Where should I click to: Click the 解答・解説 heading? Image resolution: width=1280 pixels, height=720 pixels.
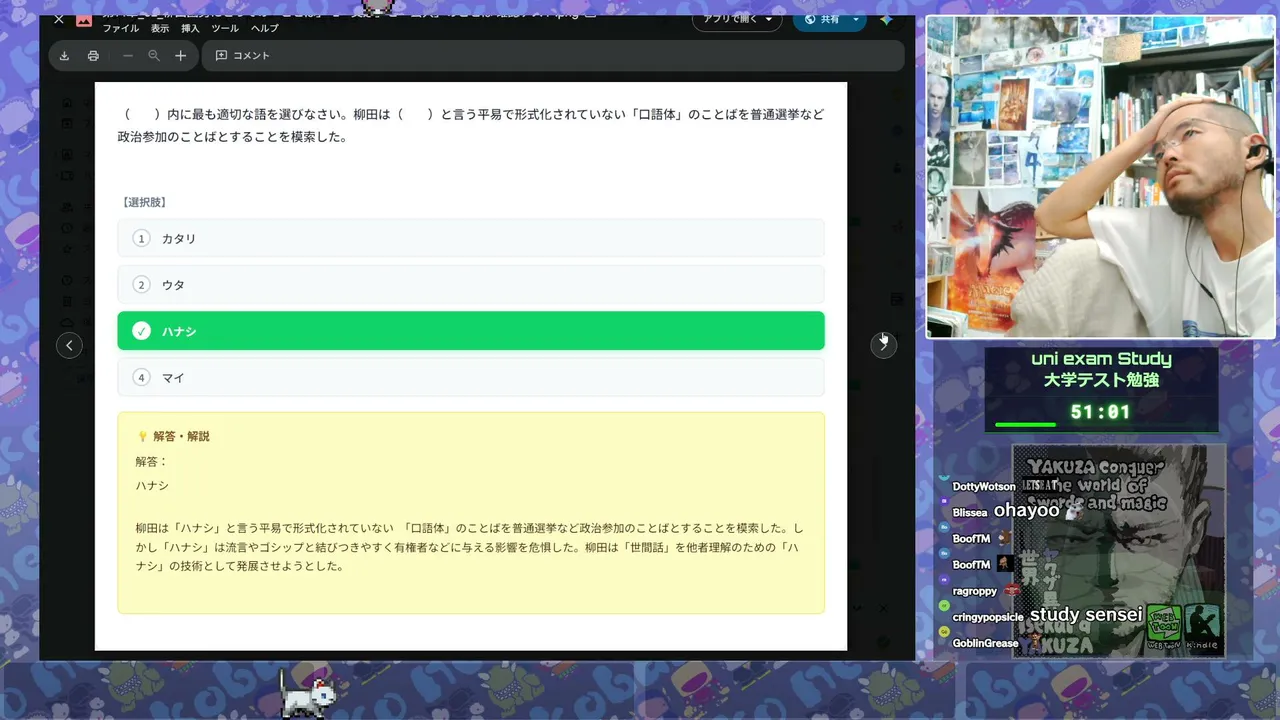pyautogui.click(x=181, y=436)
